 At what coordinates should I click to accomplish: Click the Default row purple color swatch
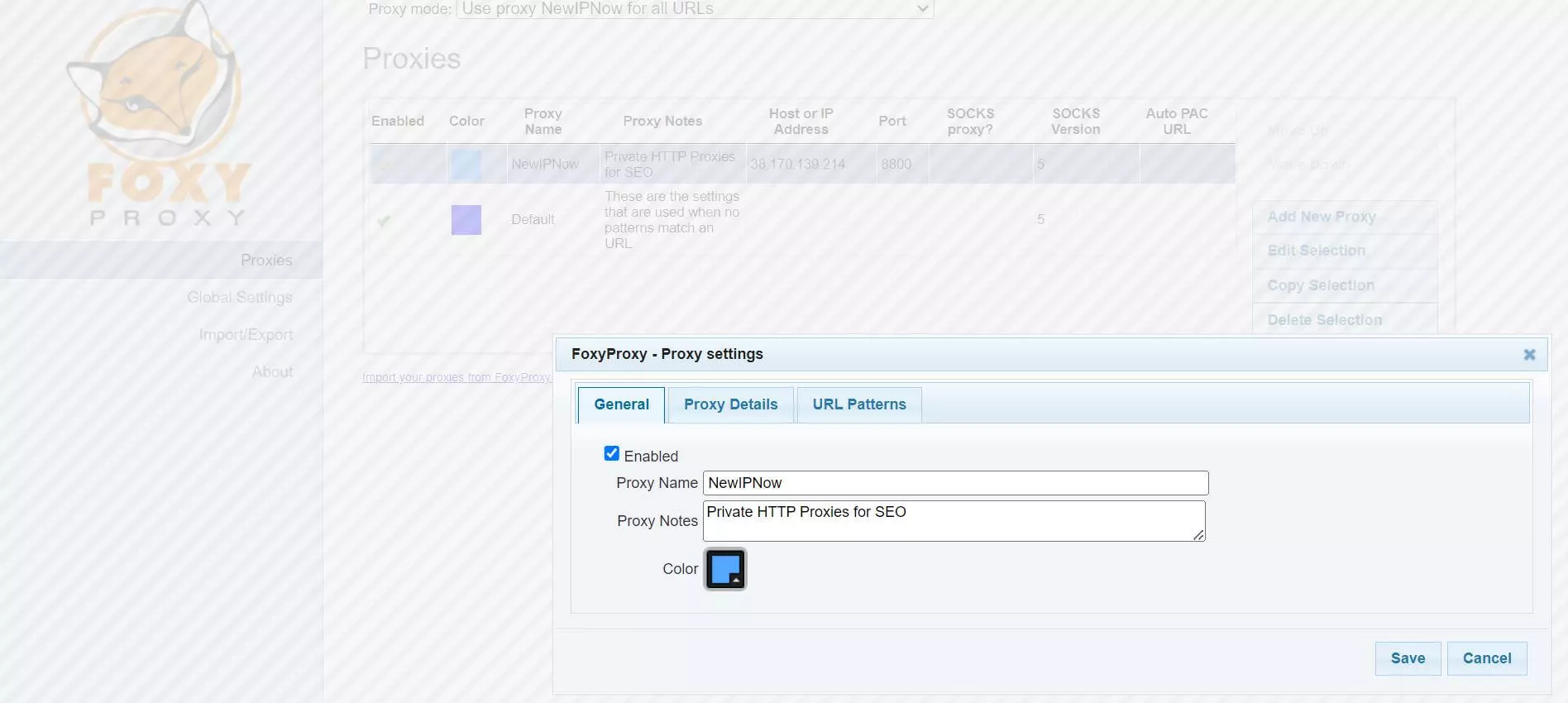pyautogui.click(x=466, y=220)
